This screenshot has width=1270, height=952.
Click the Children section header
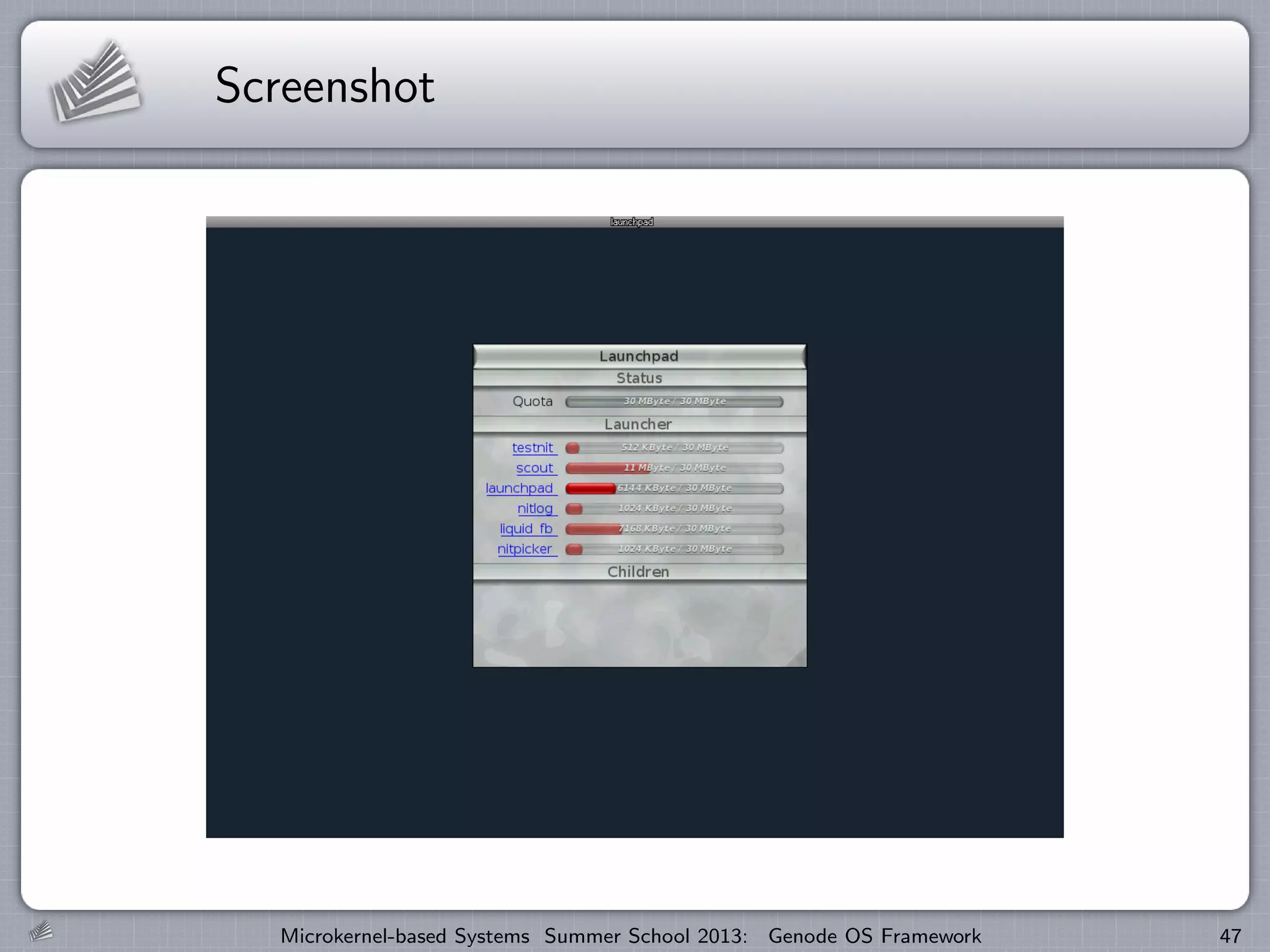pyautogui.click(x=639, y=571)
